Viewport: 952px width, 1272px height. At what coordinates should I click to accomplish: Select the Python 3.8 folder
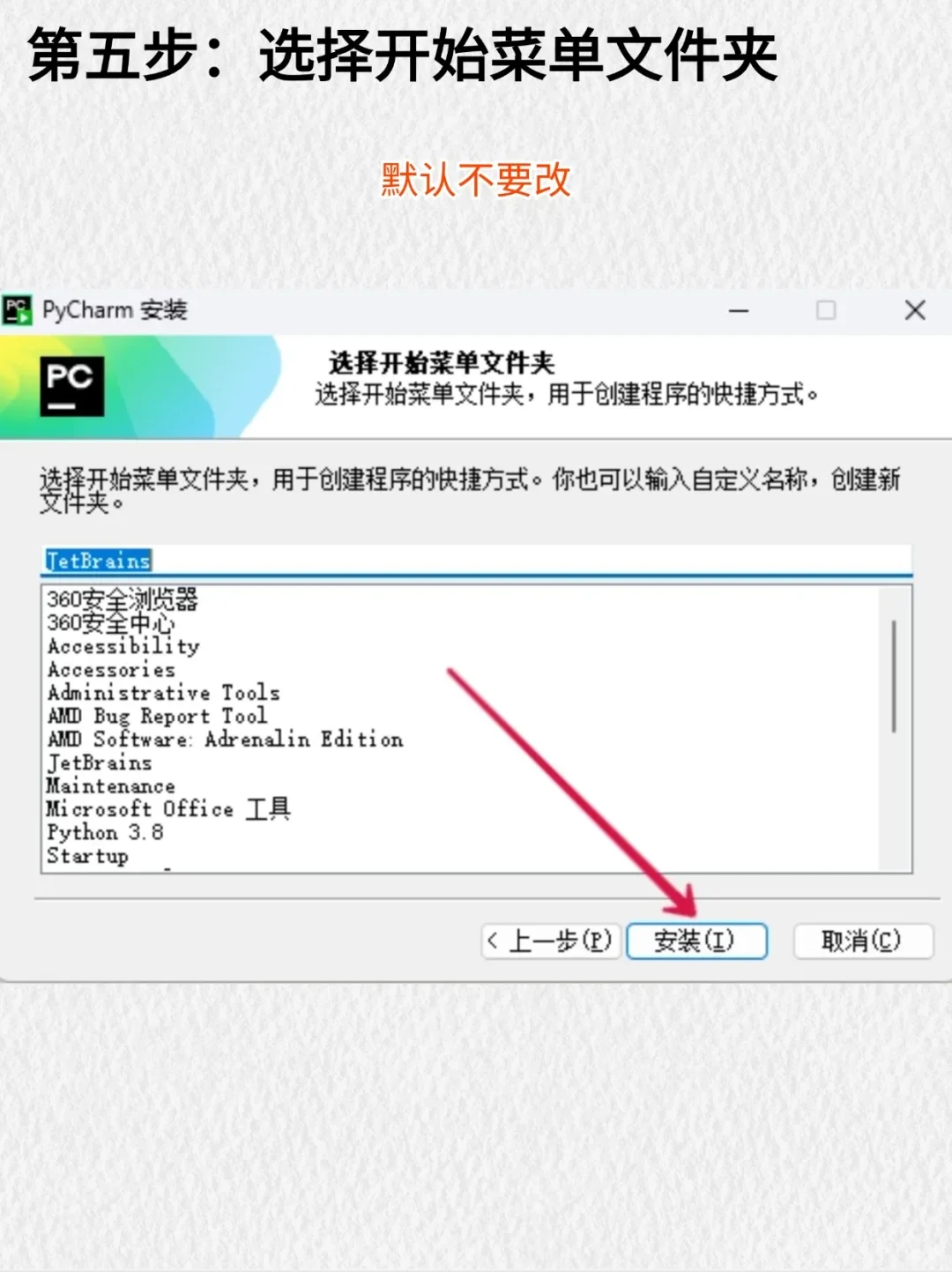[106, 831]
